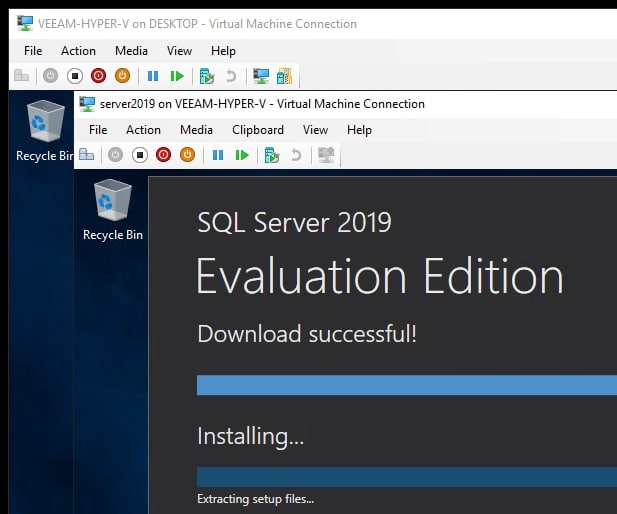Open View menu in outer VEEAM-HYPER-V window
The image size is (617, 514).
pos(179,51)
